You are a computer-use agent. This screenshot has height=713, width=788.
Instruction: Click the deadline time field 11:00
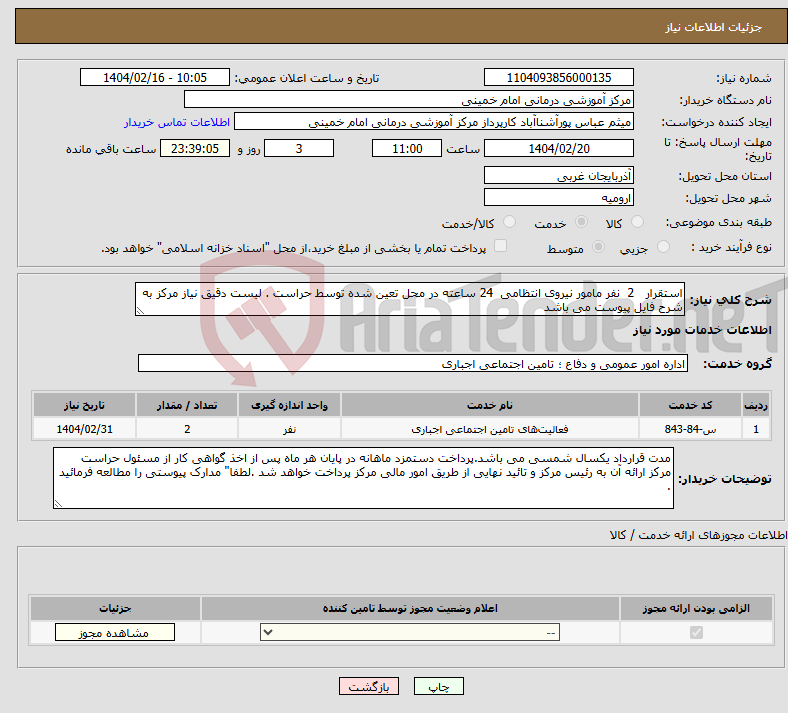pyautogui.click(x=407, y=148)
